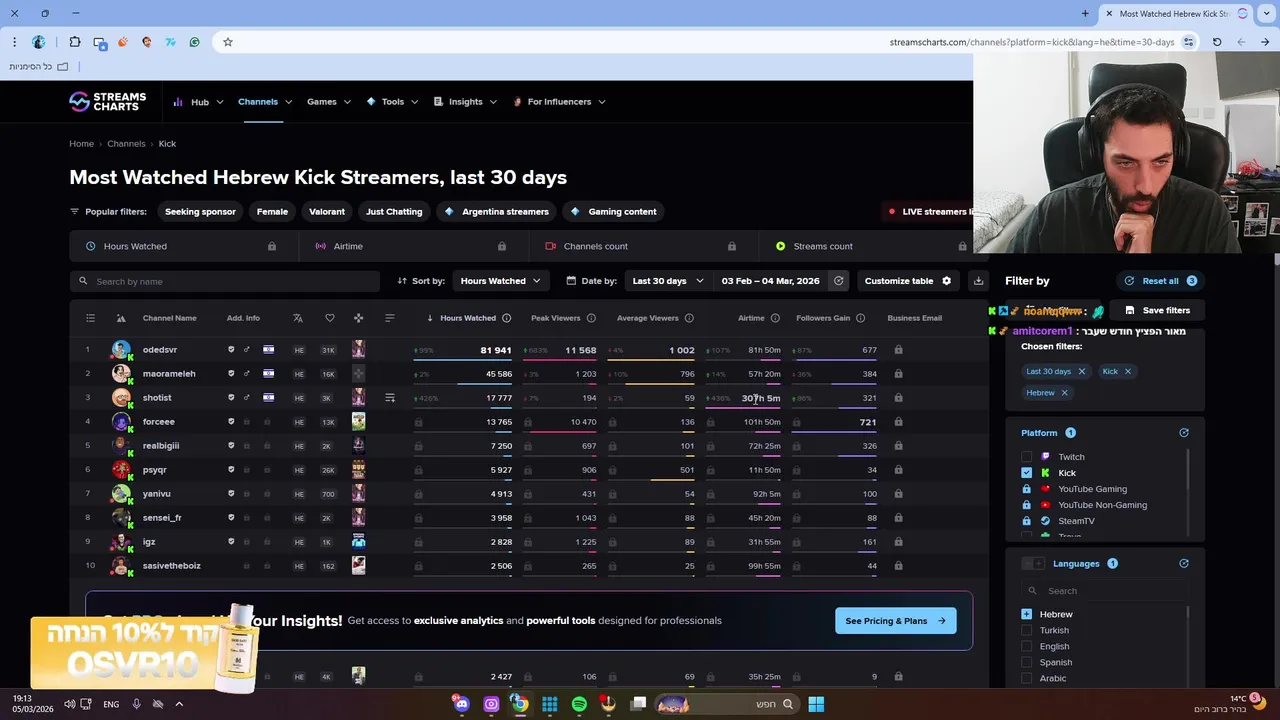
Task: Apply the Just Chatting filter
Action: pyautogui.click(x=394, y=212)
